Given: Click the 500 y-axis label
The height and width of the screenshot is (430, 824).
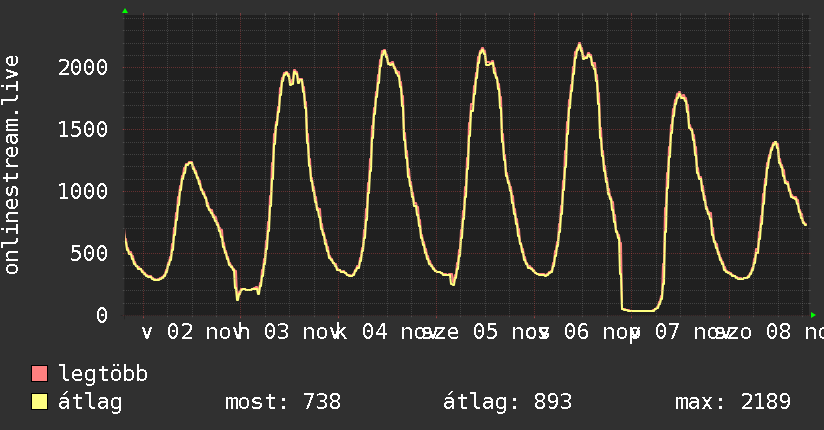Looking at the screenshot, I should (x=92, y=253).
